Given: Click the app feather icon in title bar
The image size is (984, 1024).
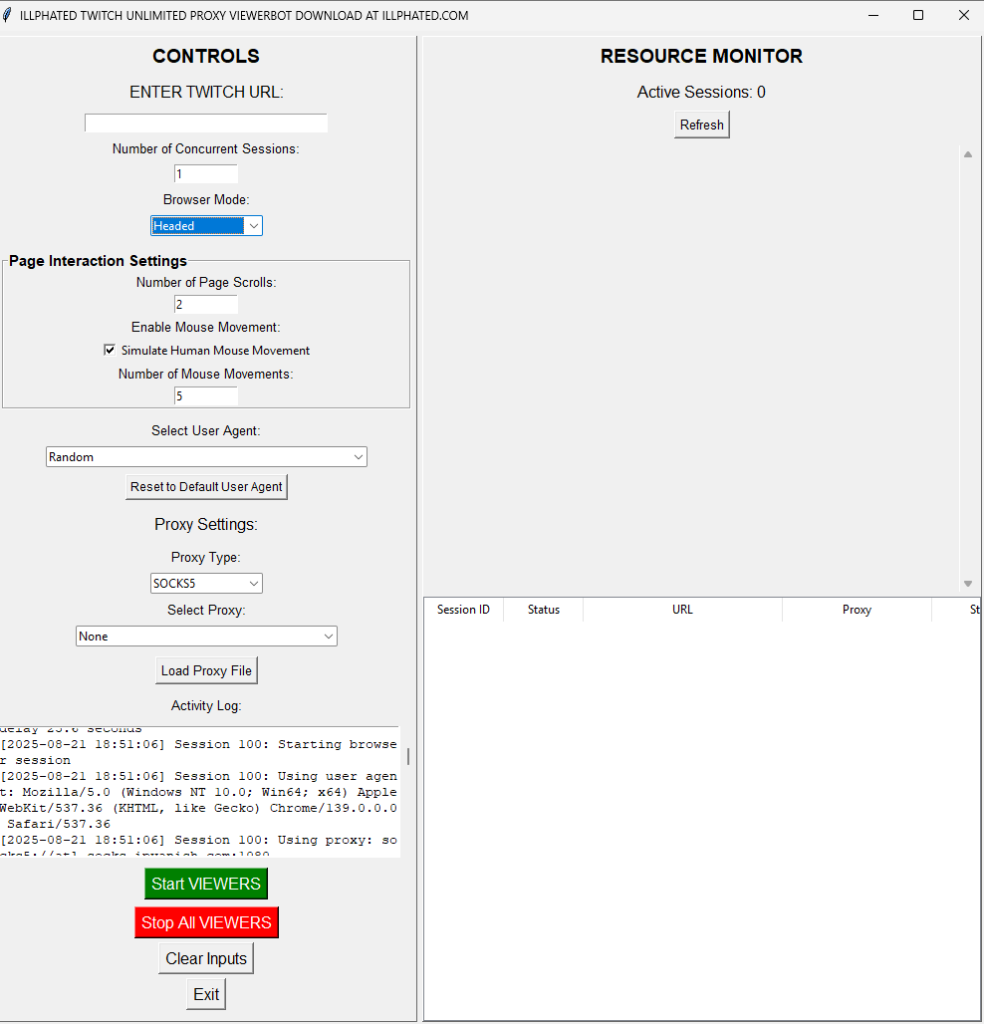Looking at the screenshot, I should [7, 15].
